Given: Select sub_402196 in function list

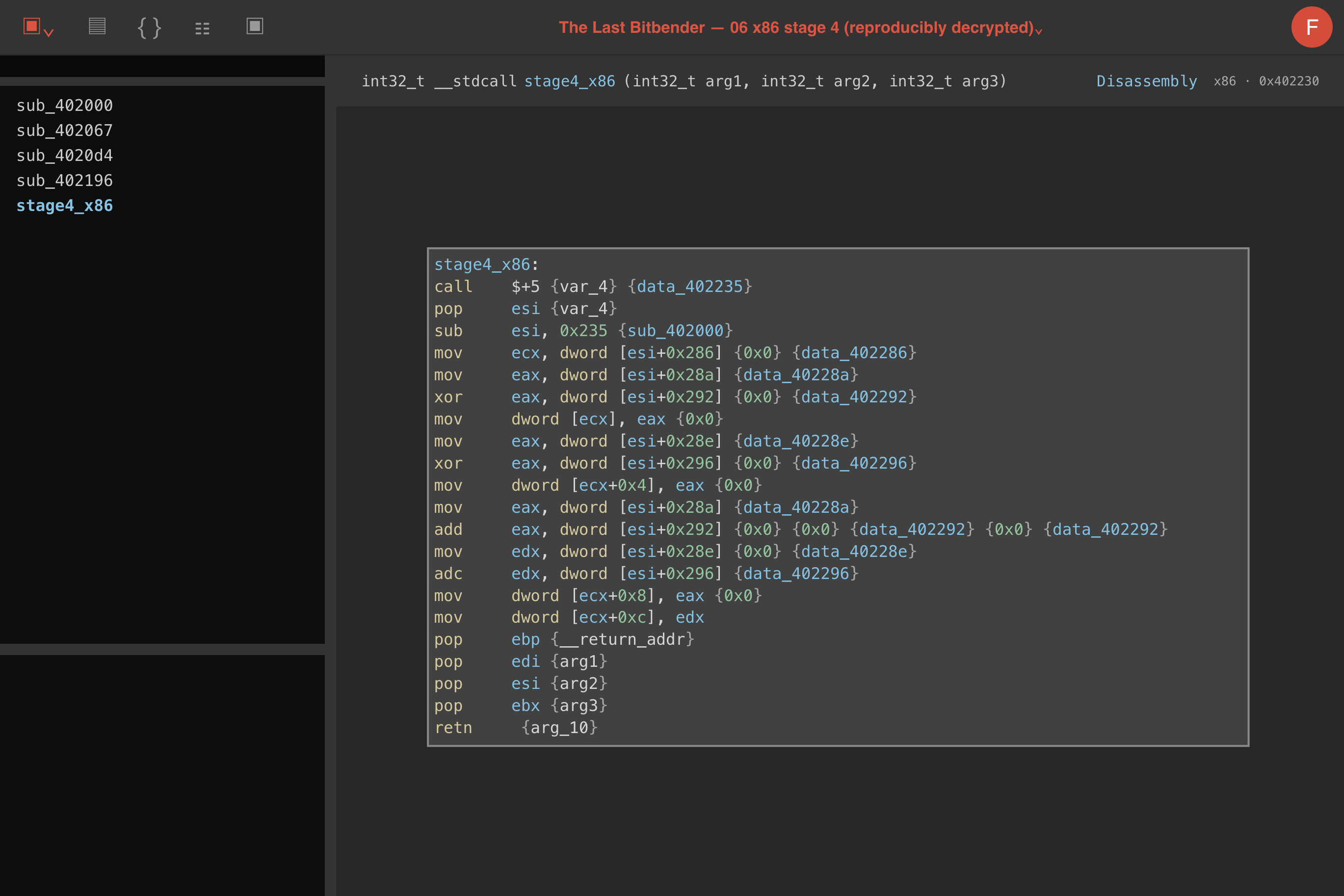Looking at the screenshot, I should 65,181.
